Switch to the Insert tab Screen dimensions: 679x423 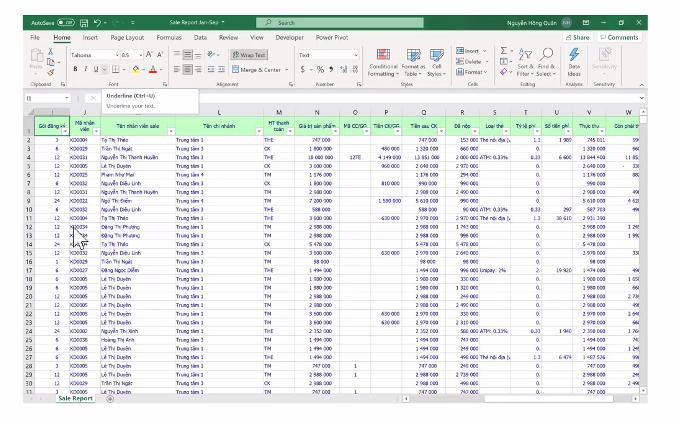90,38
